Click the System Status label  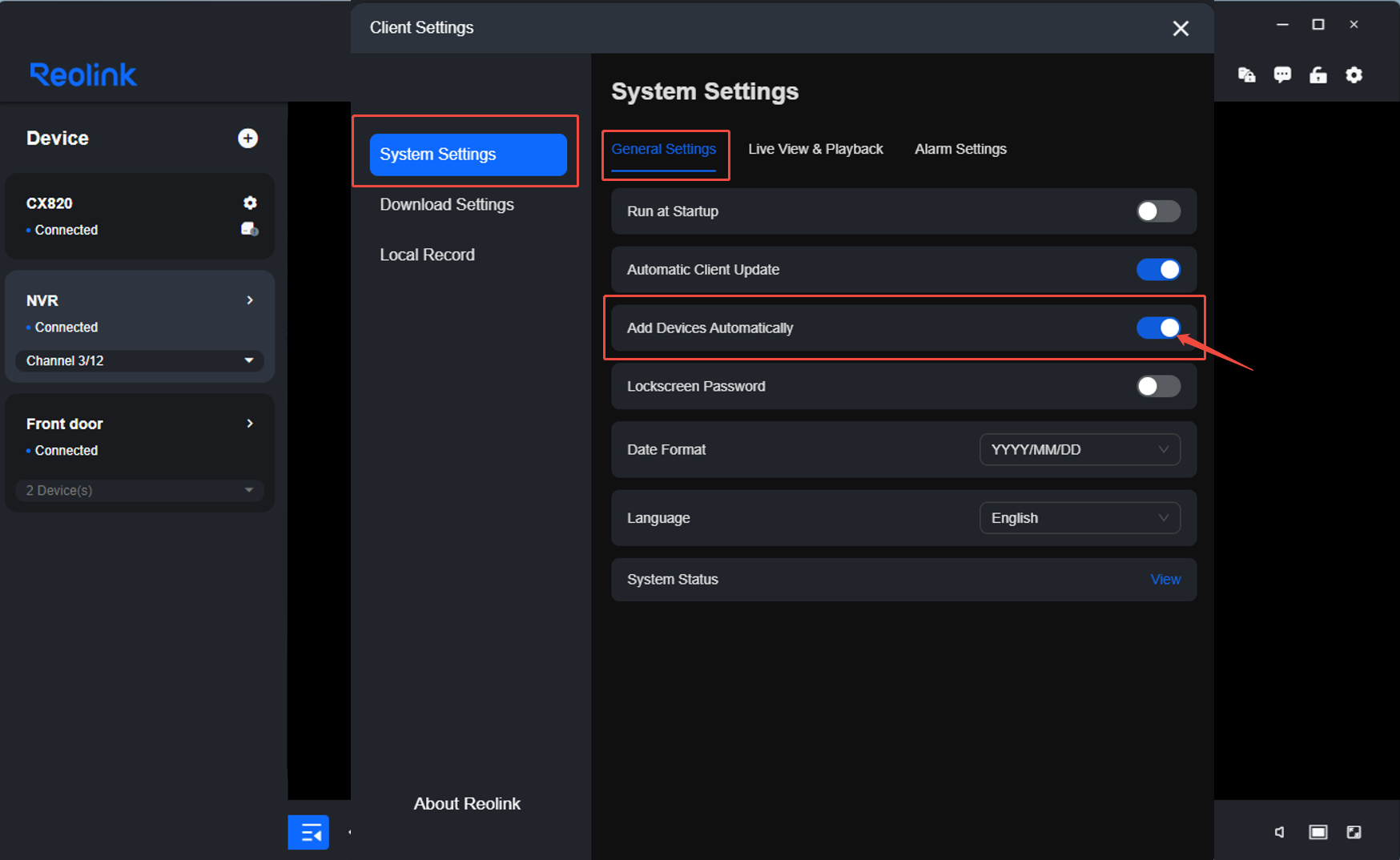[x=673, y=579]
